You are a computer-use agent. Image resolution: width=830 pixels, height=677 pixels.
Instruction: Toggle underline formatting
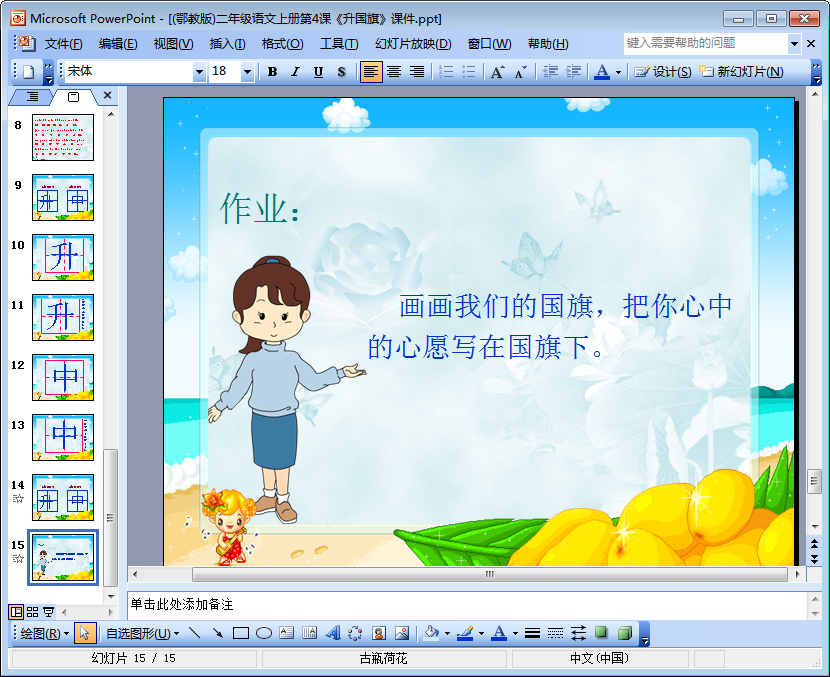[x=318, y=71]
